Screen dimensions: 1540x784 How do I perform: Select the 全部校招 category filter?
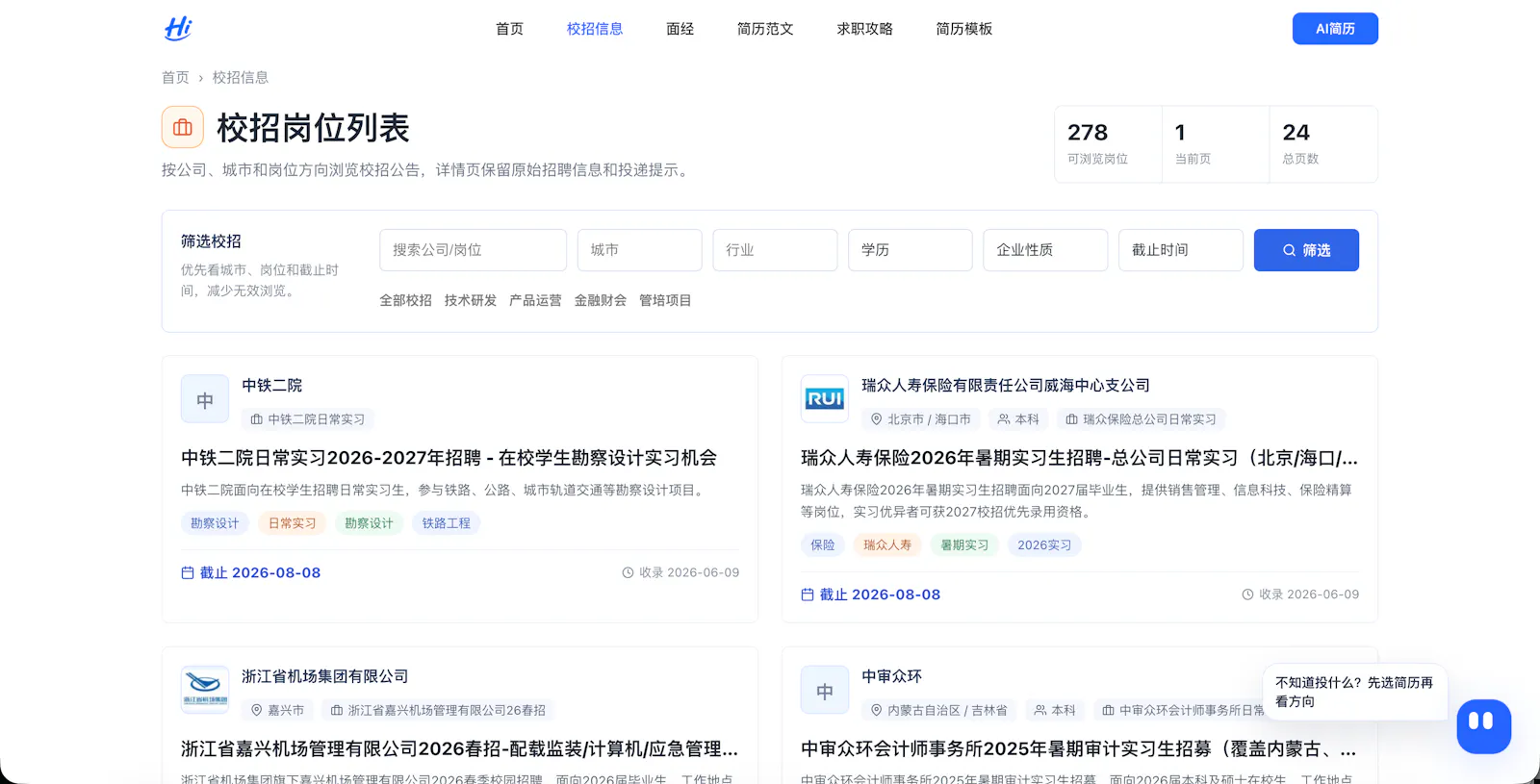tap(405, 300)
